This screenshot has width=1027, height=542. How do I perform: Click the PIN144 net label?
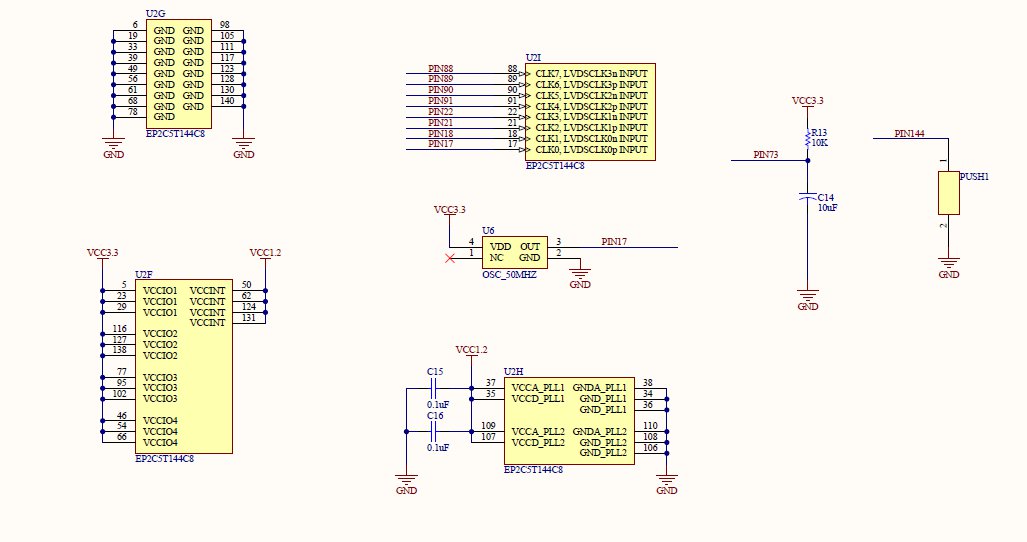coord(909,134)
